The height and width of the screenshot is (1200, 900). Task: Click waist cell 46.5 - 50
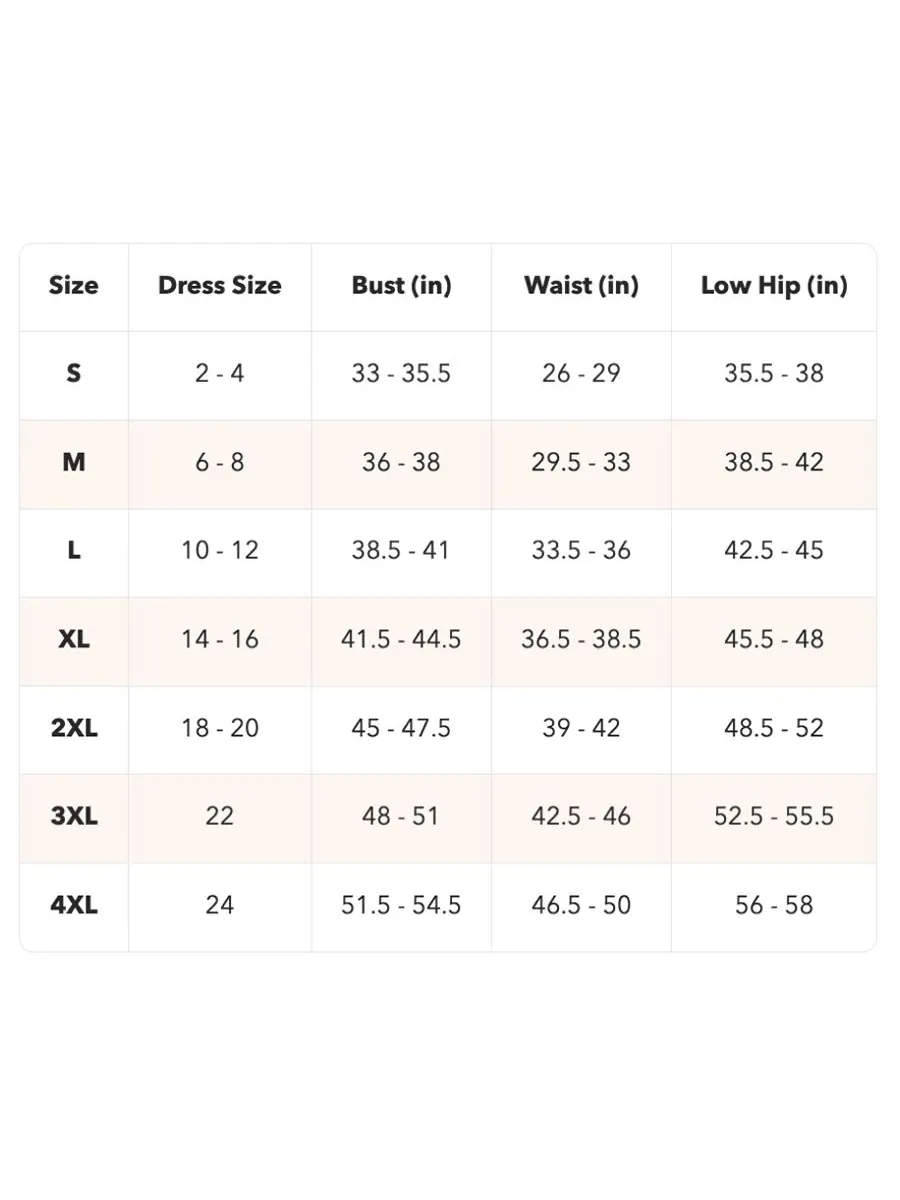581,906
